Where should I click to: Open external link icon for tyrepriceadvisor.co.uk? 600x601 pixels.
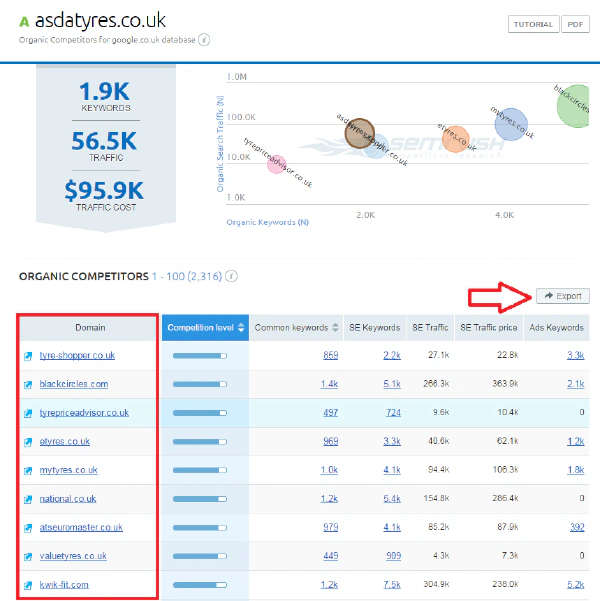tap(28, 413)
